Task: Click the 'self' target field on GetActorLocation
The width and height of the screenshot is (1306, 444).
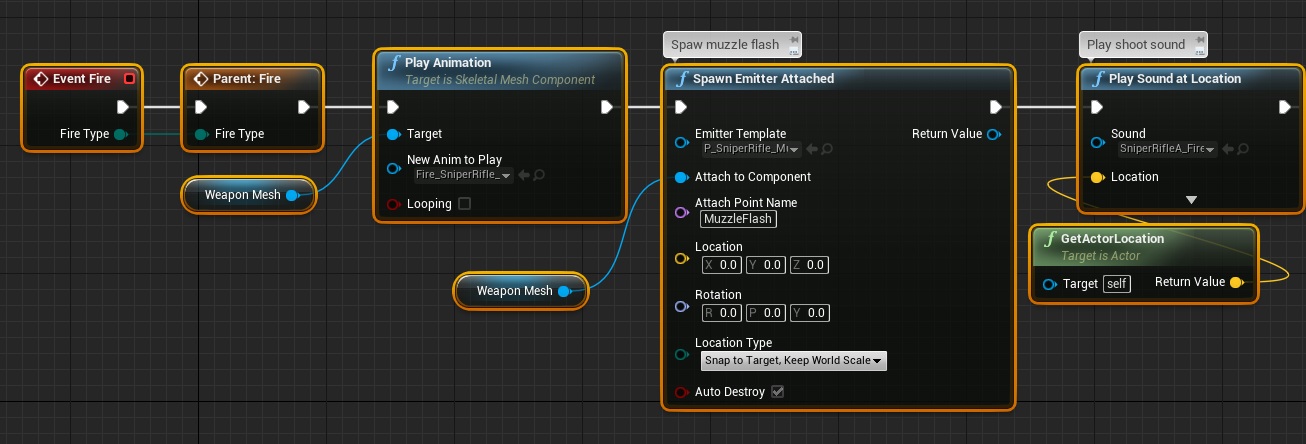Action: [x=1116, y=284]
